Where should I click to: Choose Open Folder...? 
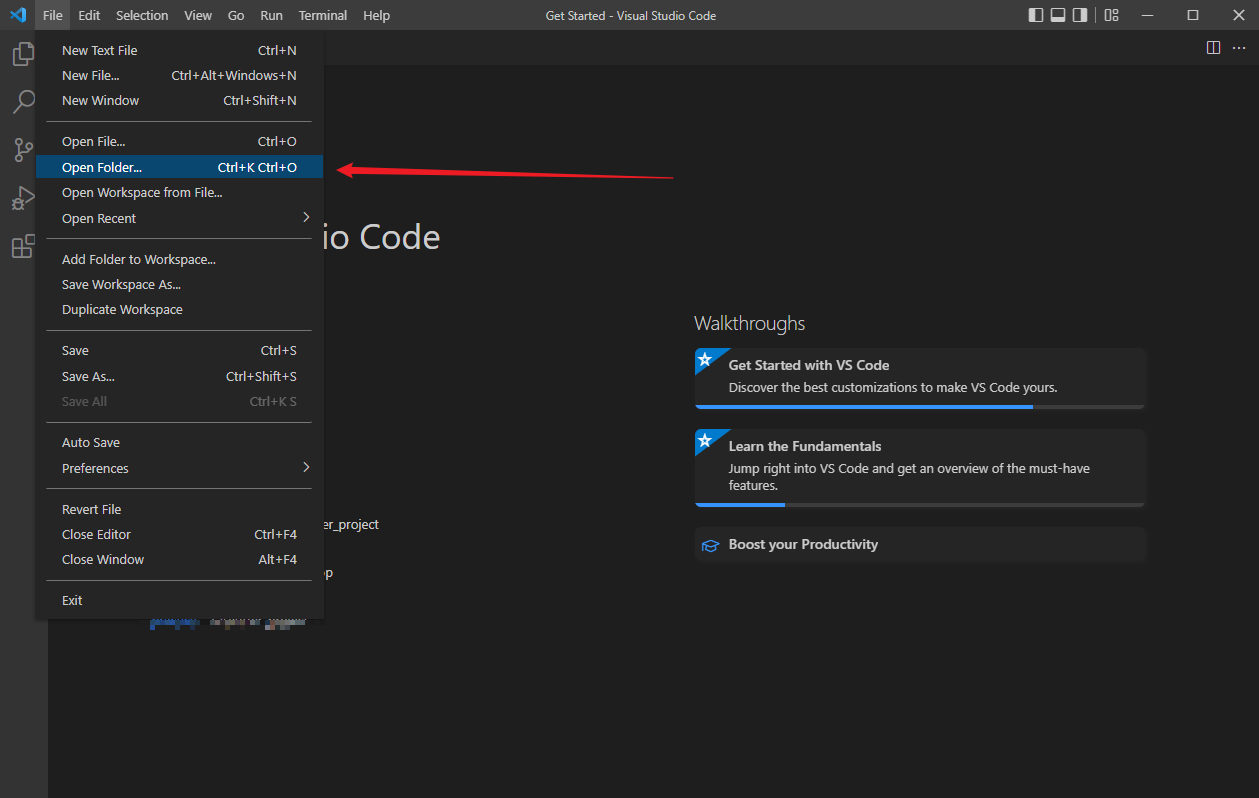click(x=179, y=167)
